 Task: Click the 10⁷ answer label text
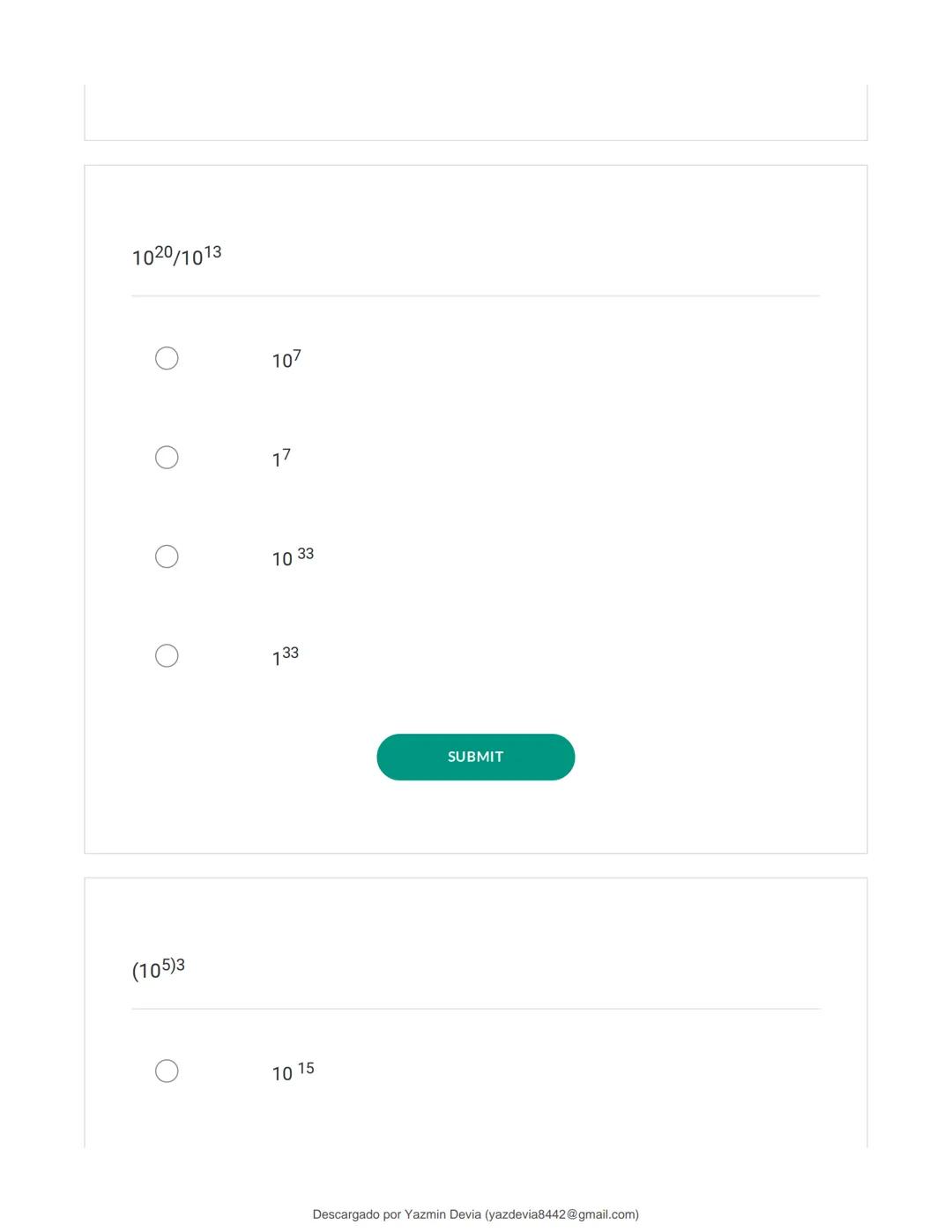[286, 359]
